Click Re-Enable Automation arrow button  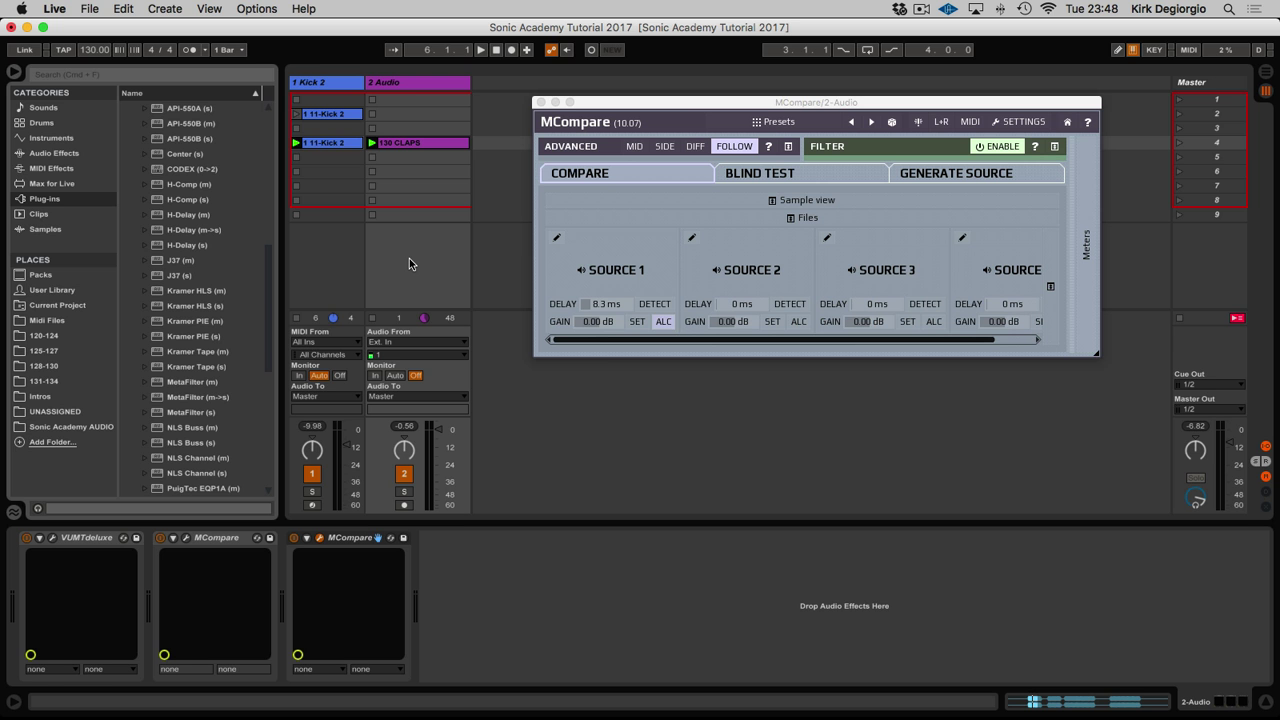point(567,50)
